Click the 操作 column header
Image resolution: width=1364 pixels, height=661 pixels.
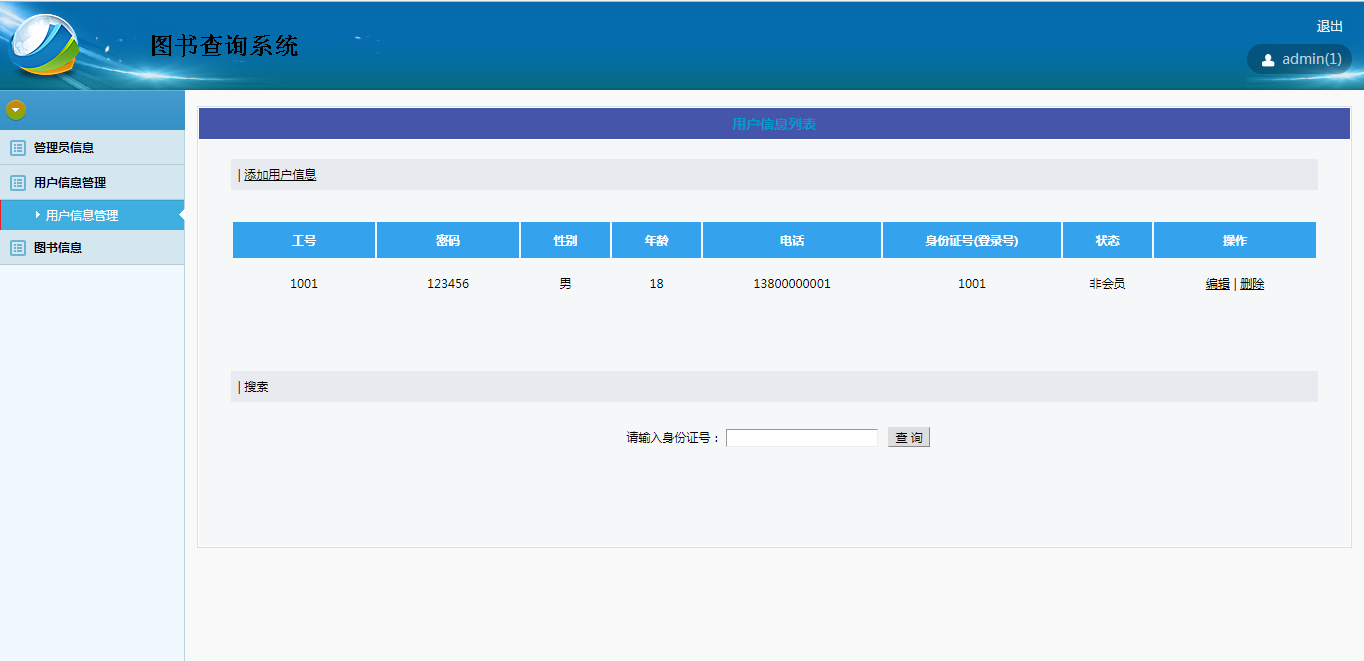click(1235, 241)
